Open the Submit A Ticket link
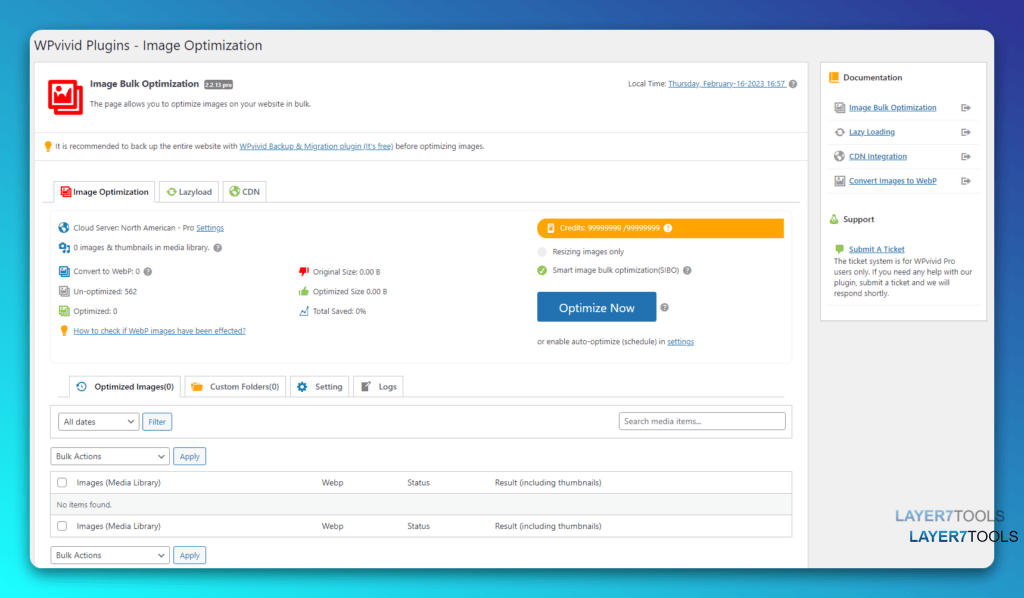 click(876, 249)
